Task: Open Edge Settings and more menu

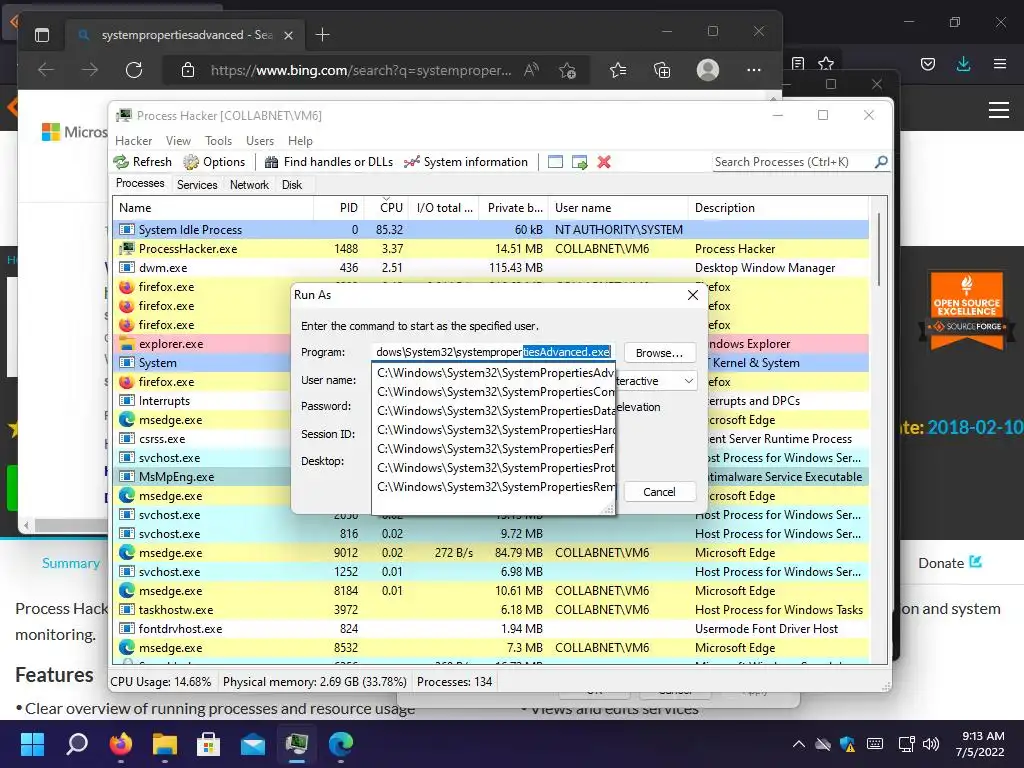Action: coord(754,70)
